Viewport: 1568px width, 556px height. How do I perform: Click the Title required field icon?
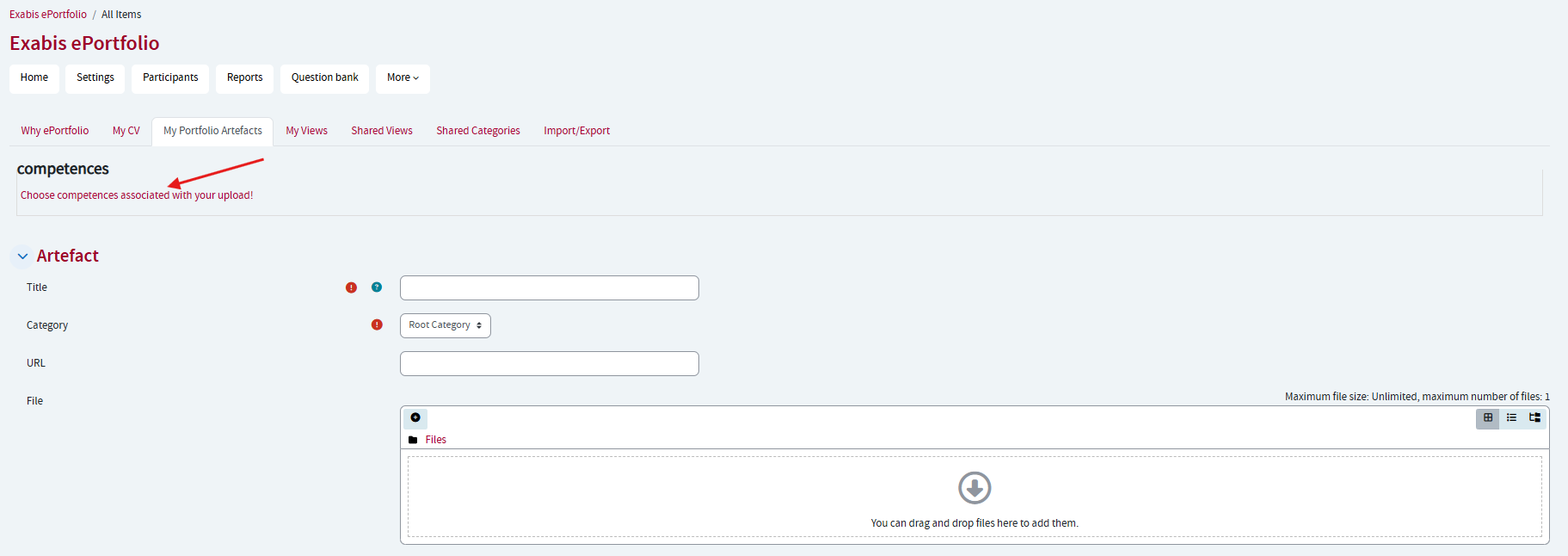pos(351,287)
